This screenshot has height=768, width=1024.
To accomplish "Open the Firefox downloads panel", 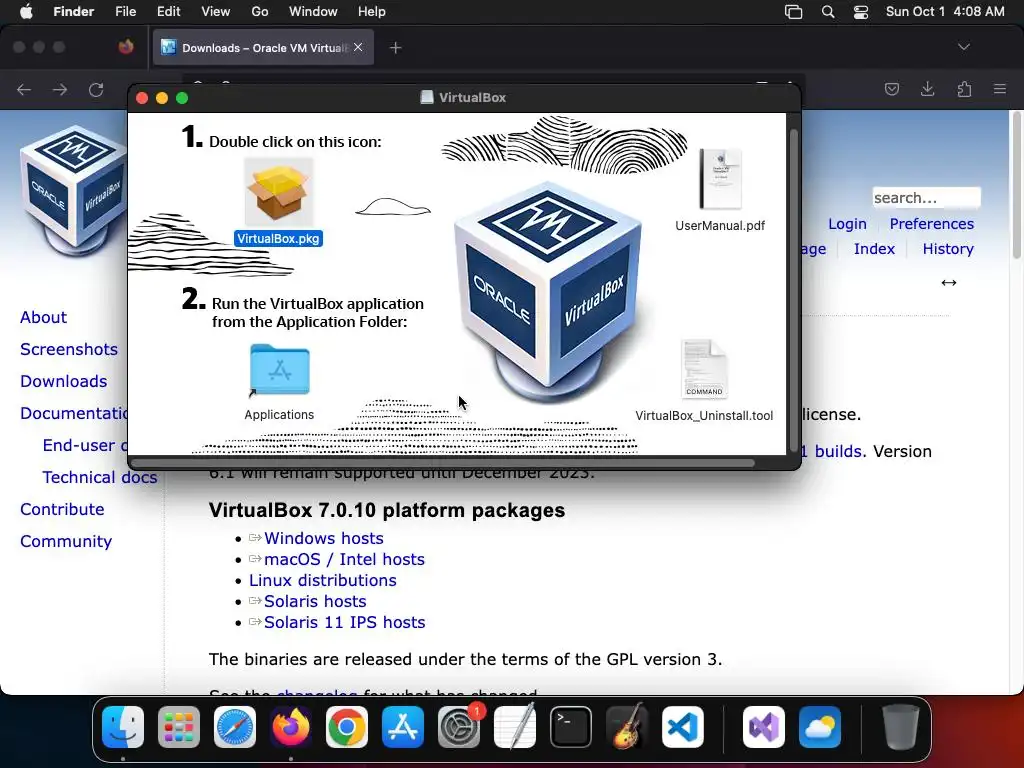I will [927, 89].
